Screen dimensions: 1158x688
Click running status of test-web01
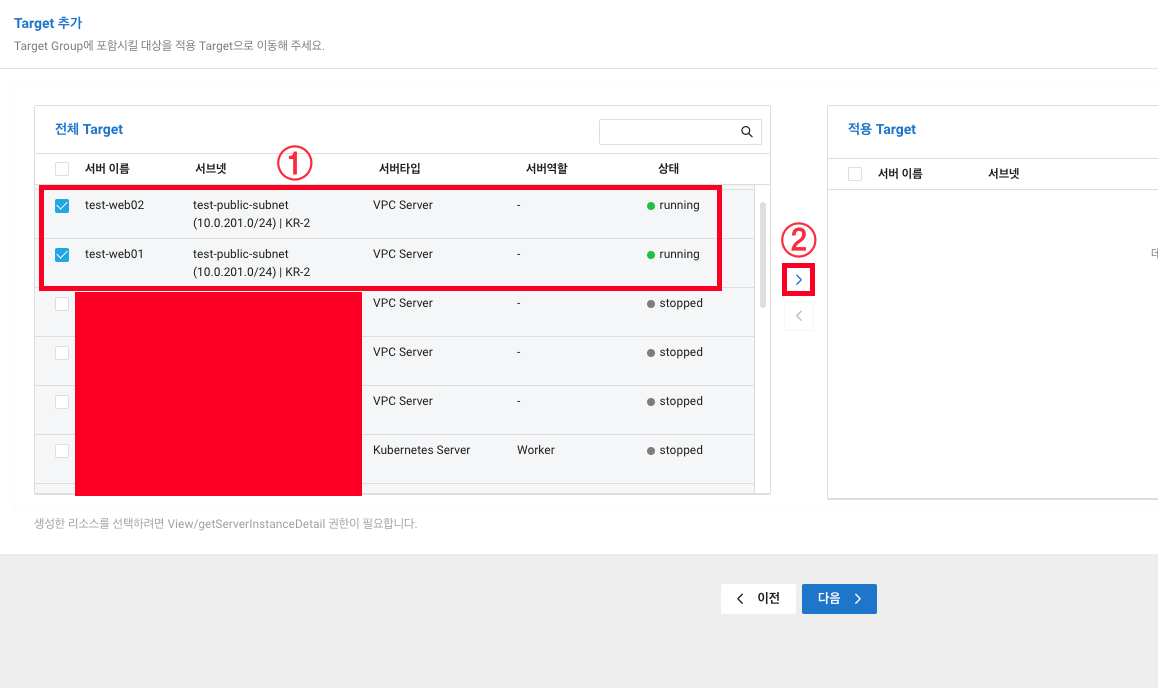click(673, 254)
